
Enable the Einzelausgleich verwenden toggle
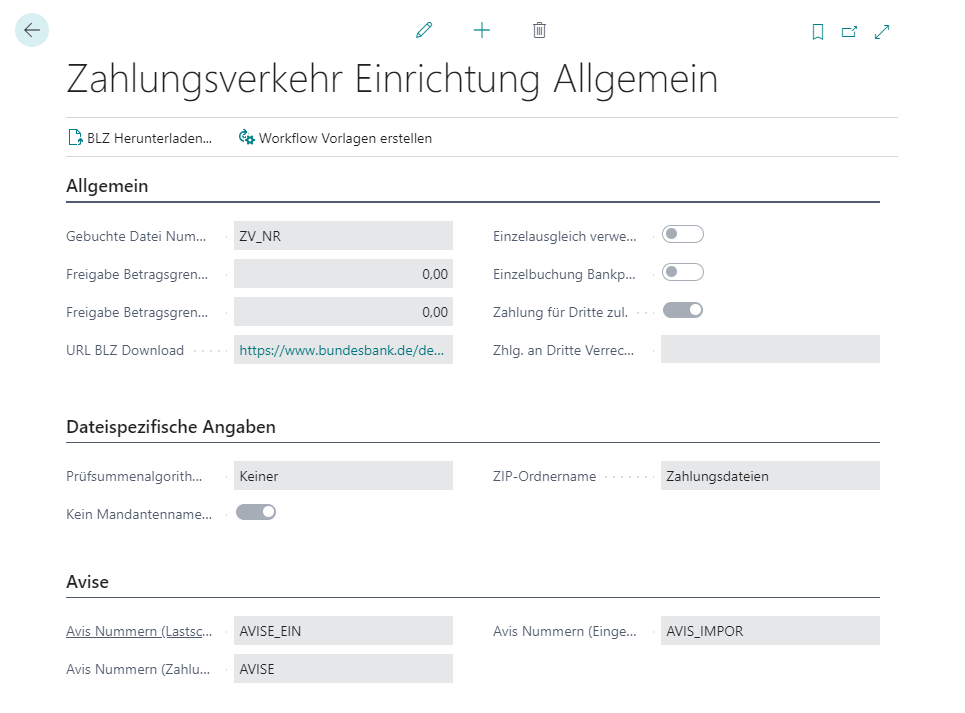pos(682,233)
